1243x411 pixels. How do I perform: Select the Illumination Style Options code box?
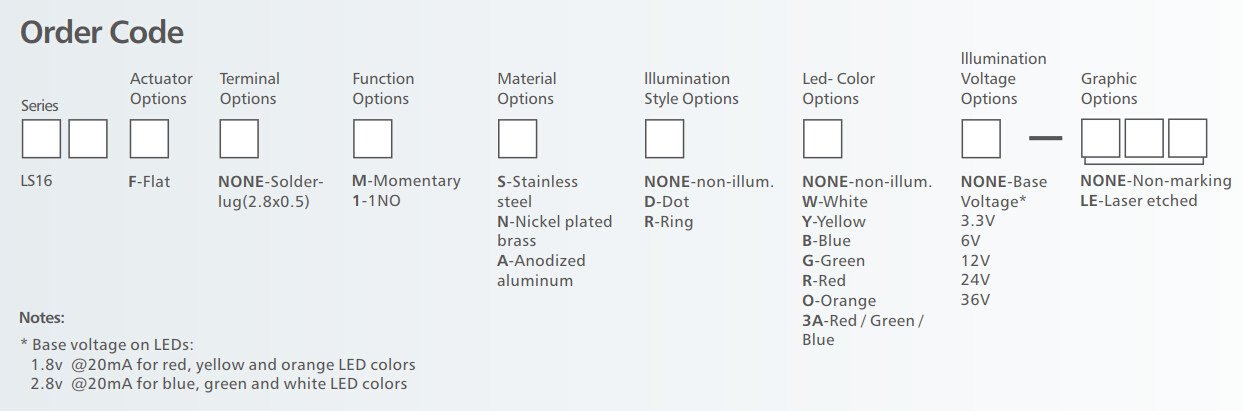click(x=664, y=139)
